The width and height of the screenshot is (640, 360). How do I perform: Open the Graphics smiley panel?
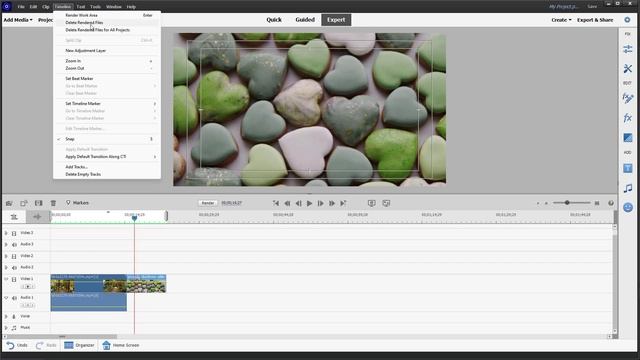click(x=627, y=207)
